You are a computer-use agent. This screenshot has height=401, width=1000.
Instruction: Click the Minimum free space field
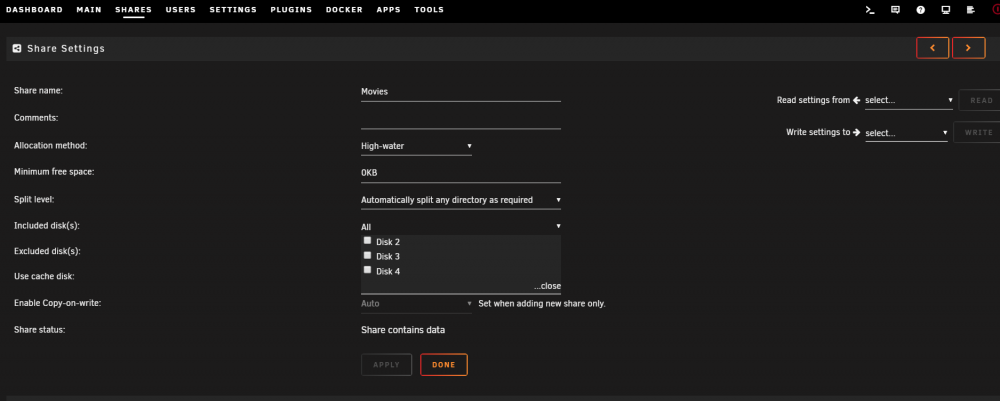coord(460,173)
